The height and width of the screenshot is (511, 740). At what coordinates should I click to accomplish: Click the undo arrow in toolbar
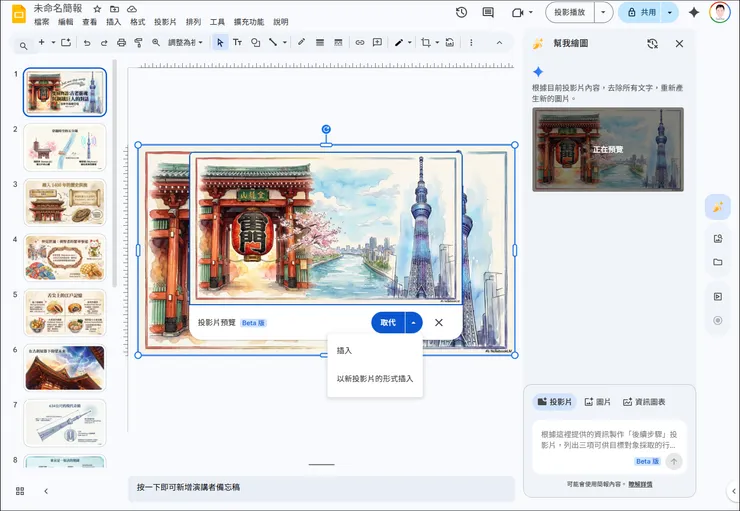87,42
